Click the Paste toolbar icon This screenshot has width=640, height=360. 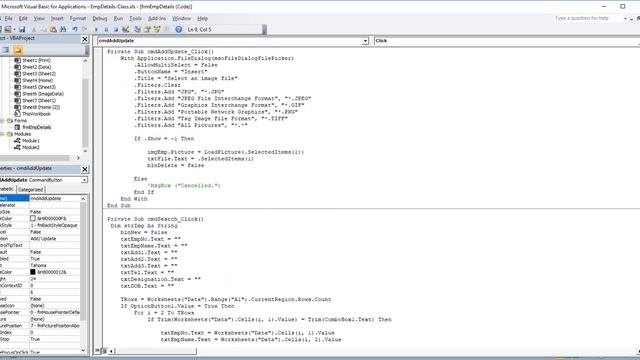[x=53, y=29]
